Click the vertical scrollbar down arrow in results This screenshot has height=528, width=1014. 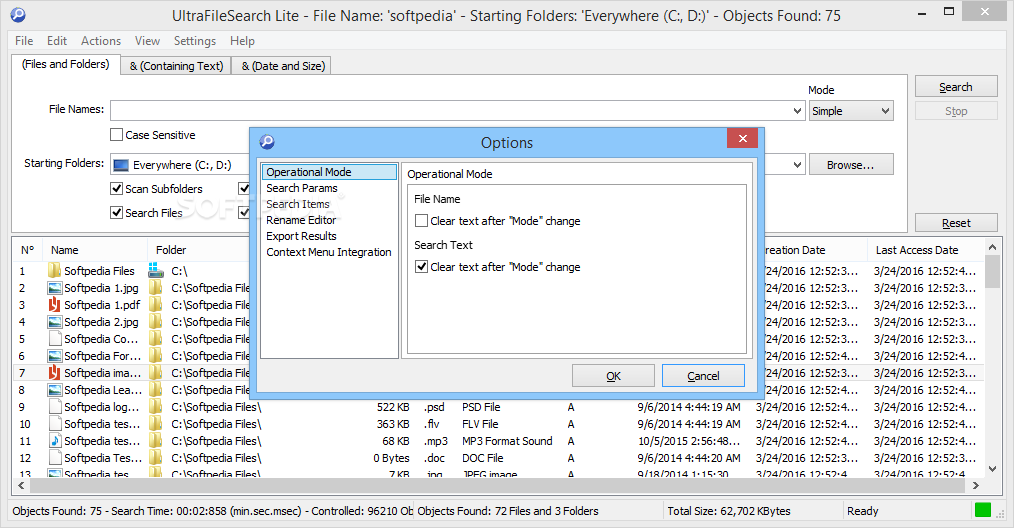[x=992, y=468]
